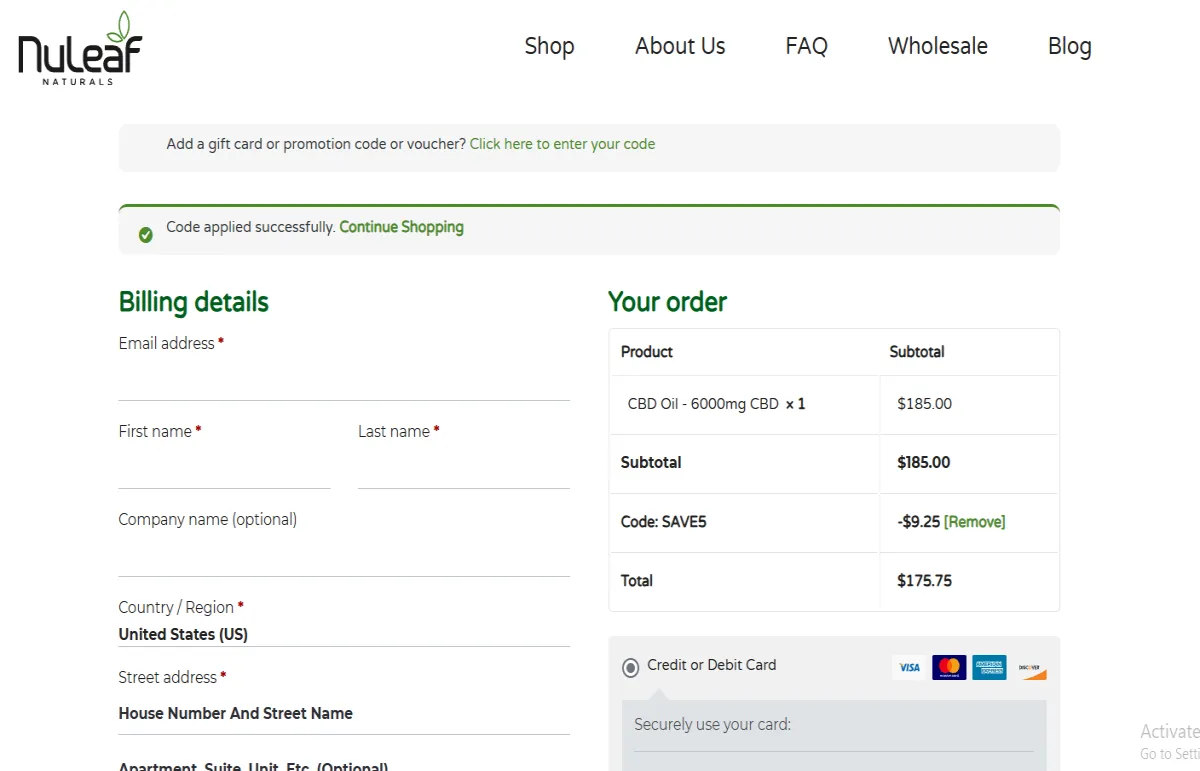Select the Credit or Debit Card option
1200x771 pixels.
coord(630,667)
